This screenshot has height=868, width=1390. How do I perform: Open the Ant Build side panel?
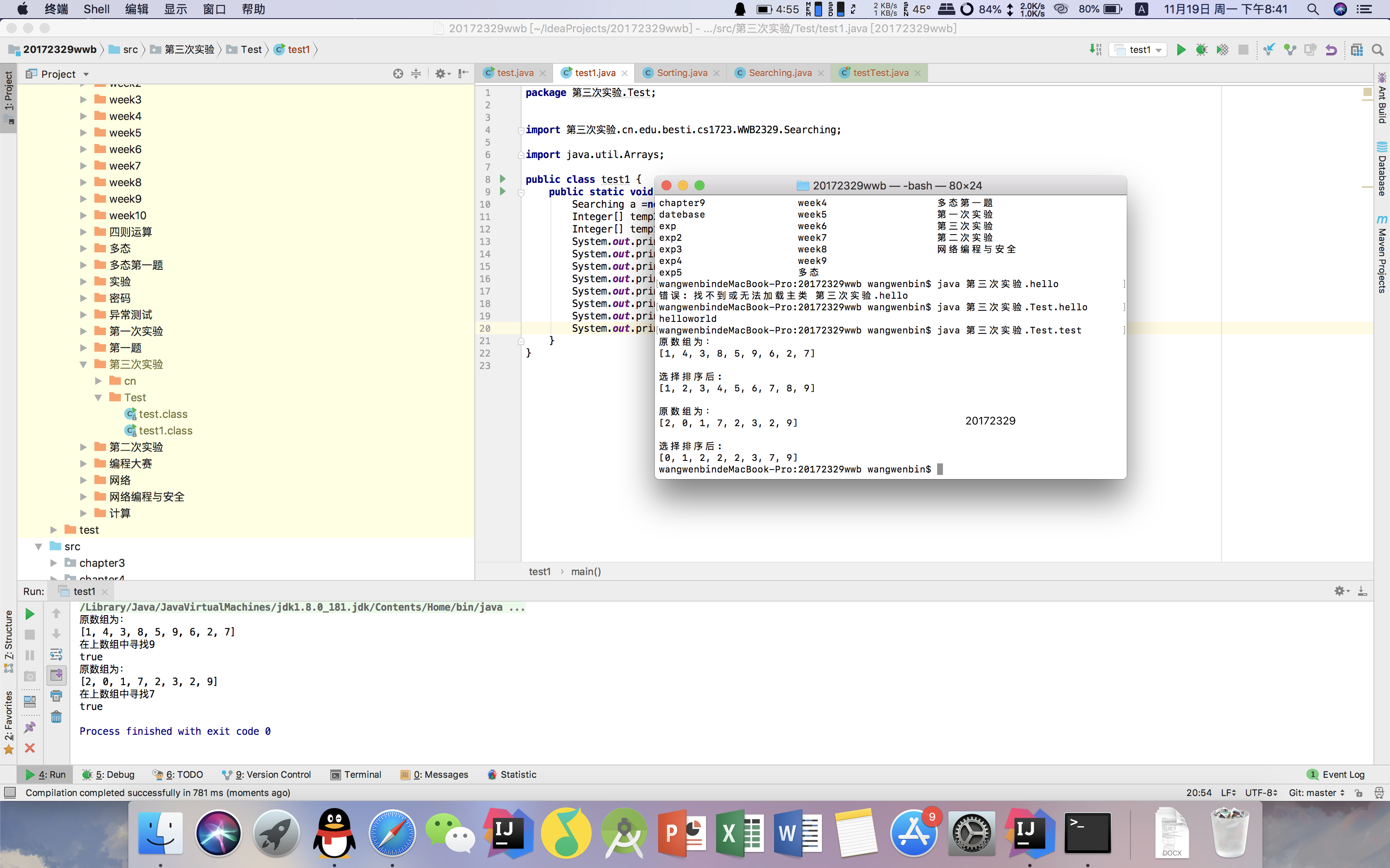(x=1382, y=99)
